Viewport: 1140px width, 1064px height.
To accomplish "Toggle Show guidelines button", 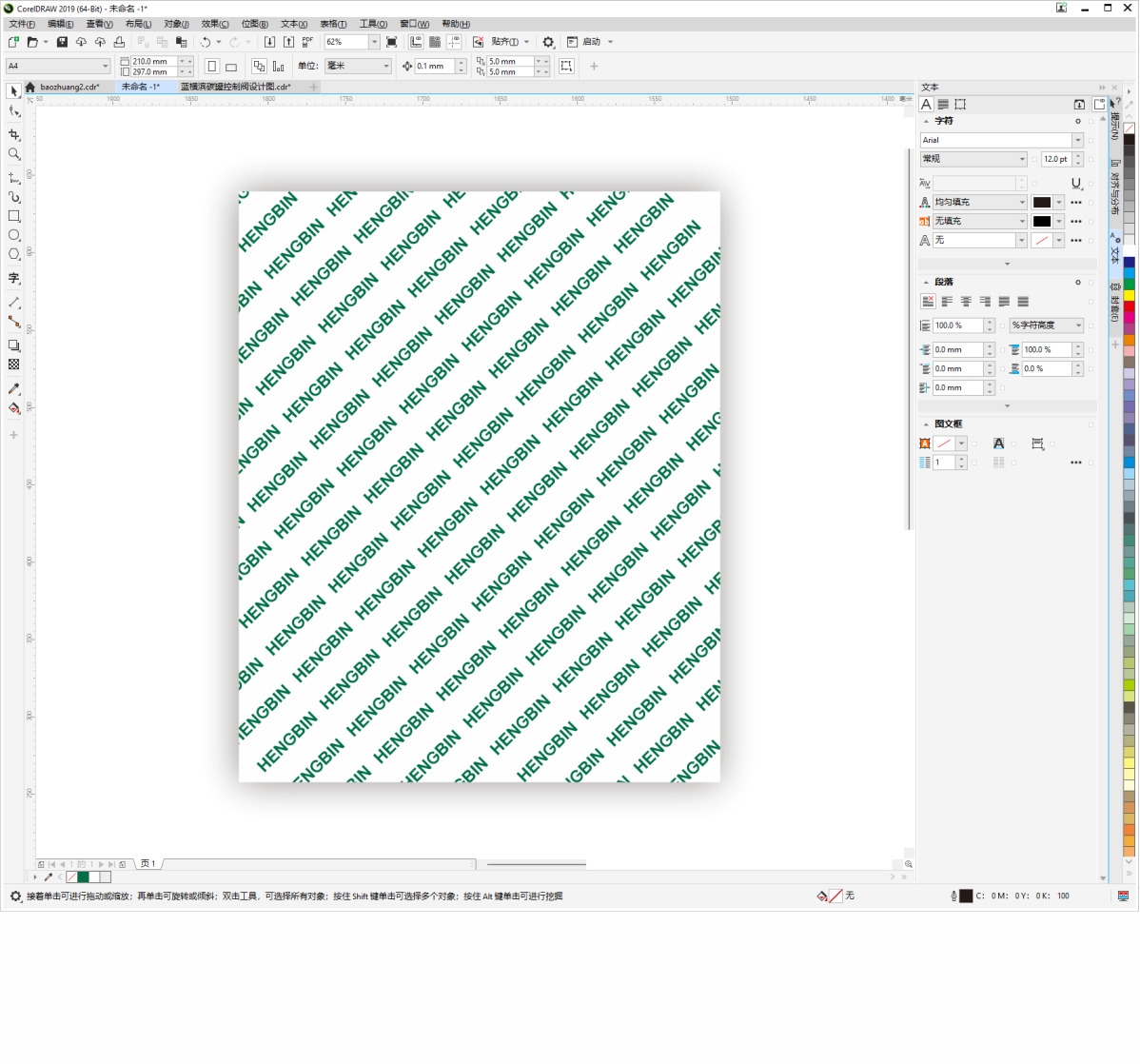I will coord(454,42).
